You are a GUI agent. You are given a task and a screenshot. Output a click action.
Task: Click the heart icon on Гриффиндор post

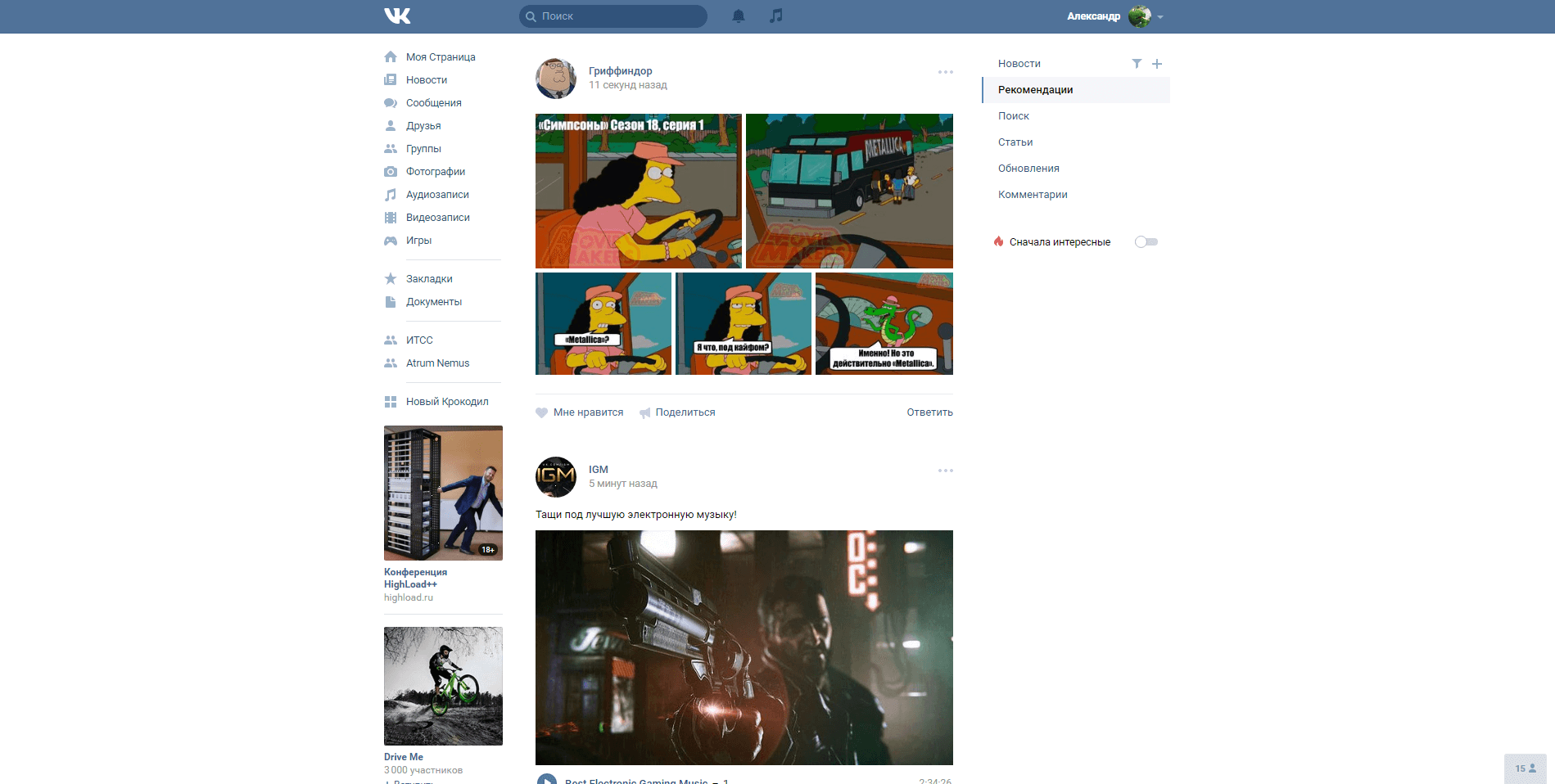click(541, 412)
